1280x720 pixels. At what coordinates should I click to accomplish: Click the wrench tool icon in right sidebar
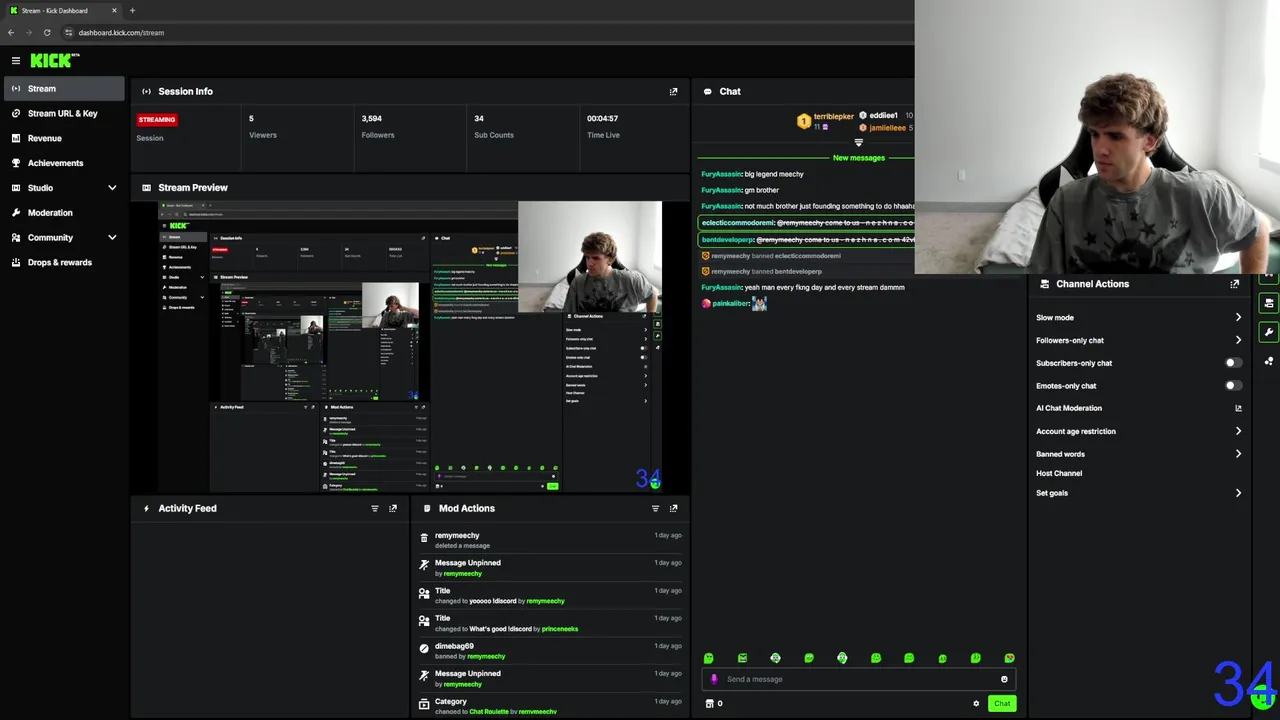[x=1269, y=332]
